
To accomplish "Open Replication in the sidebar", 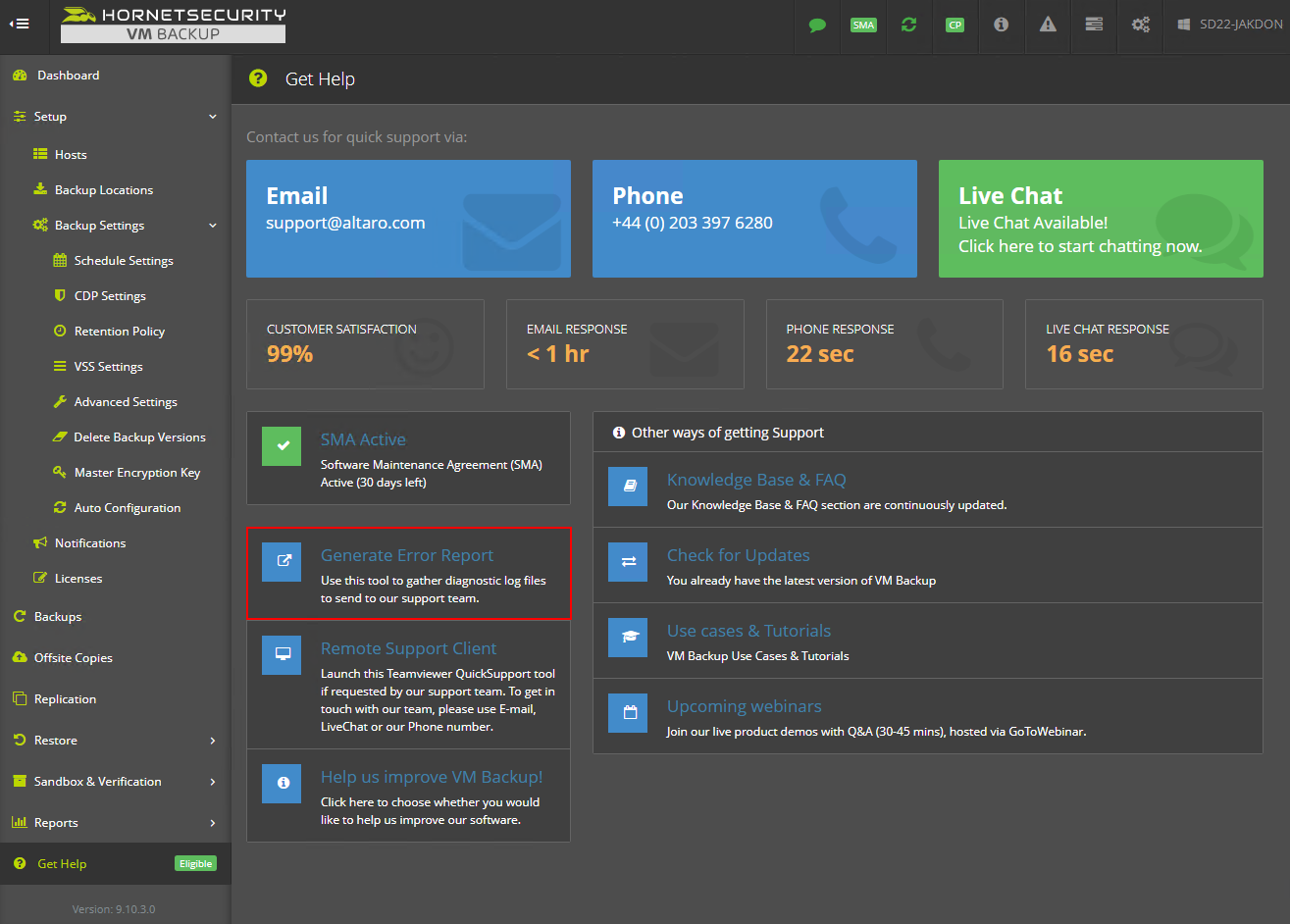I will pyautogui.click(x=65, y=699).
